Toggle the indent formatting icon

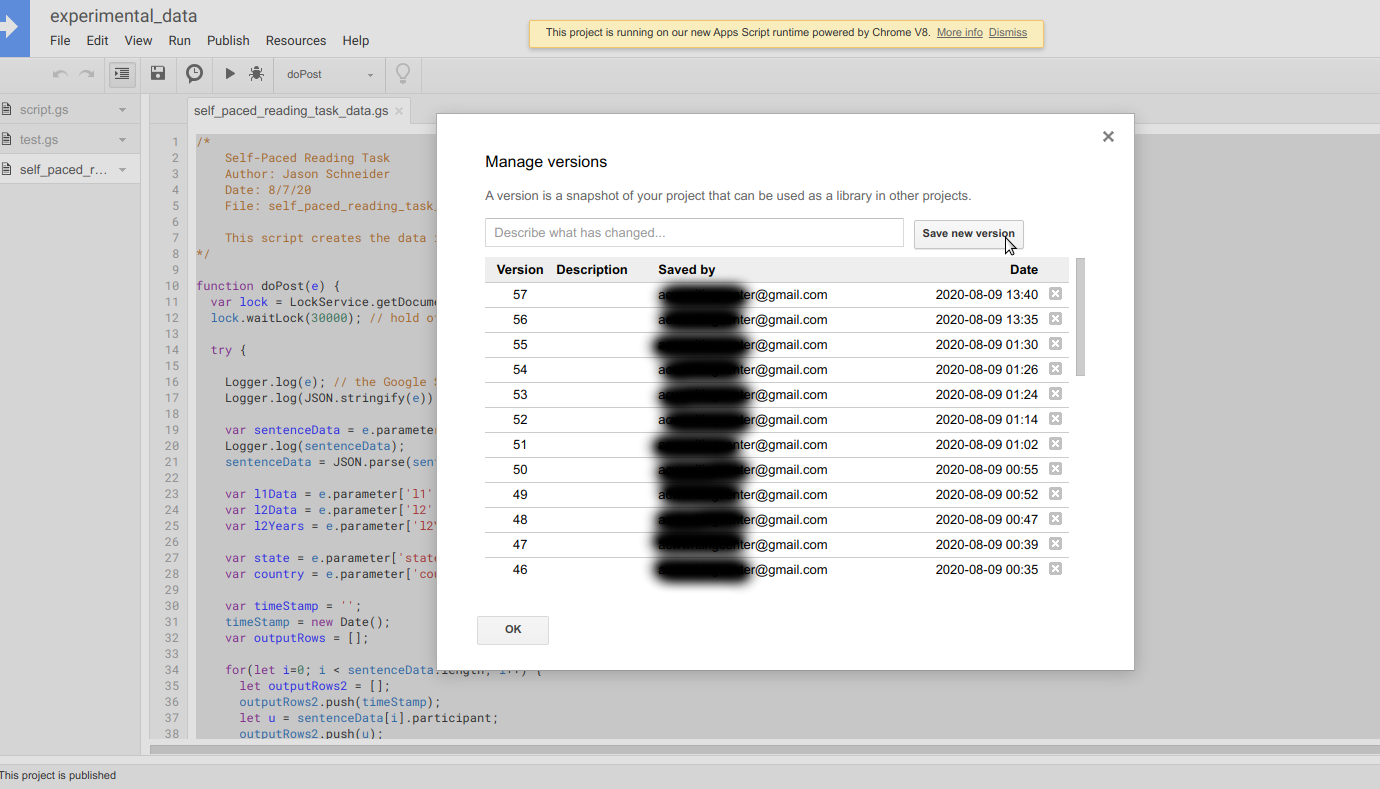(122, 74)
